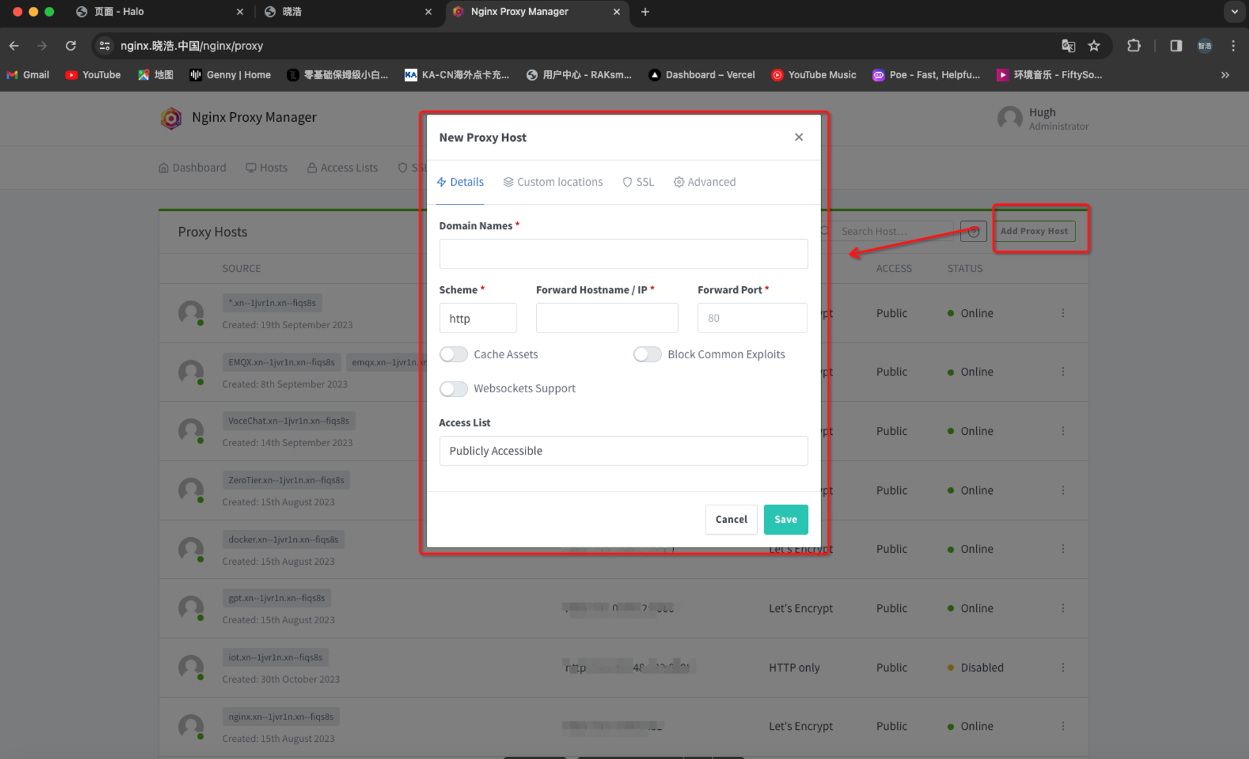This screenshot has width=1249, height=759.
Task: Click the help icon beside search box
Action: (973, 231)
